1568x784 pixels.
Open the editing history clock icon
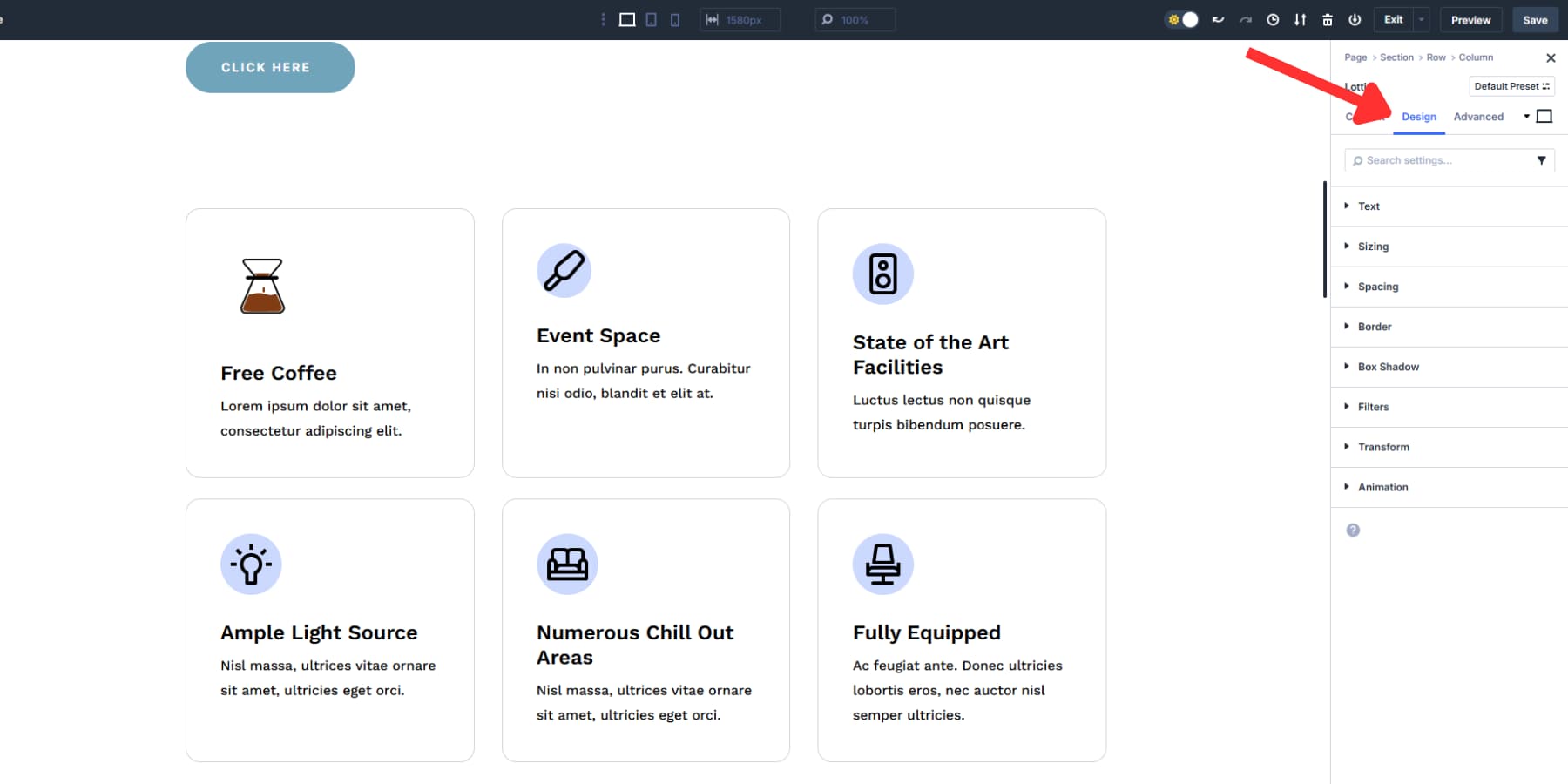click(x=1273, y=19)
